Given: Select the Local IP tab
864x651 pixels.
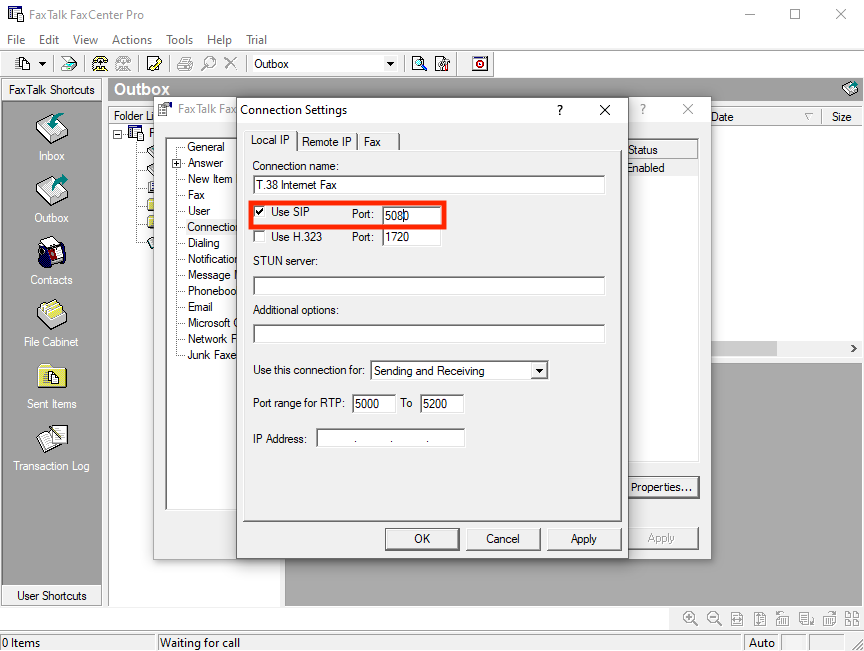Looking at the screenshot, I should tap(270, 140).
